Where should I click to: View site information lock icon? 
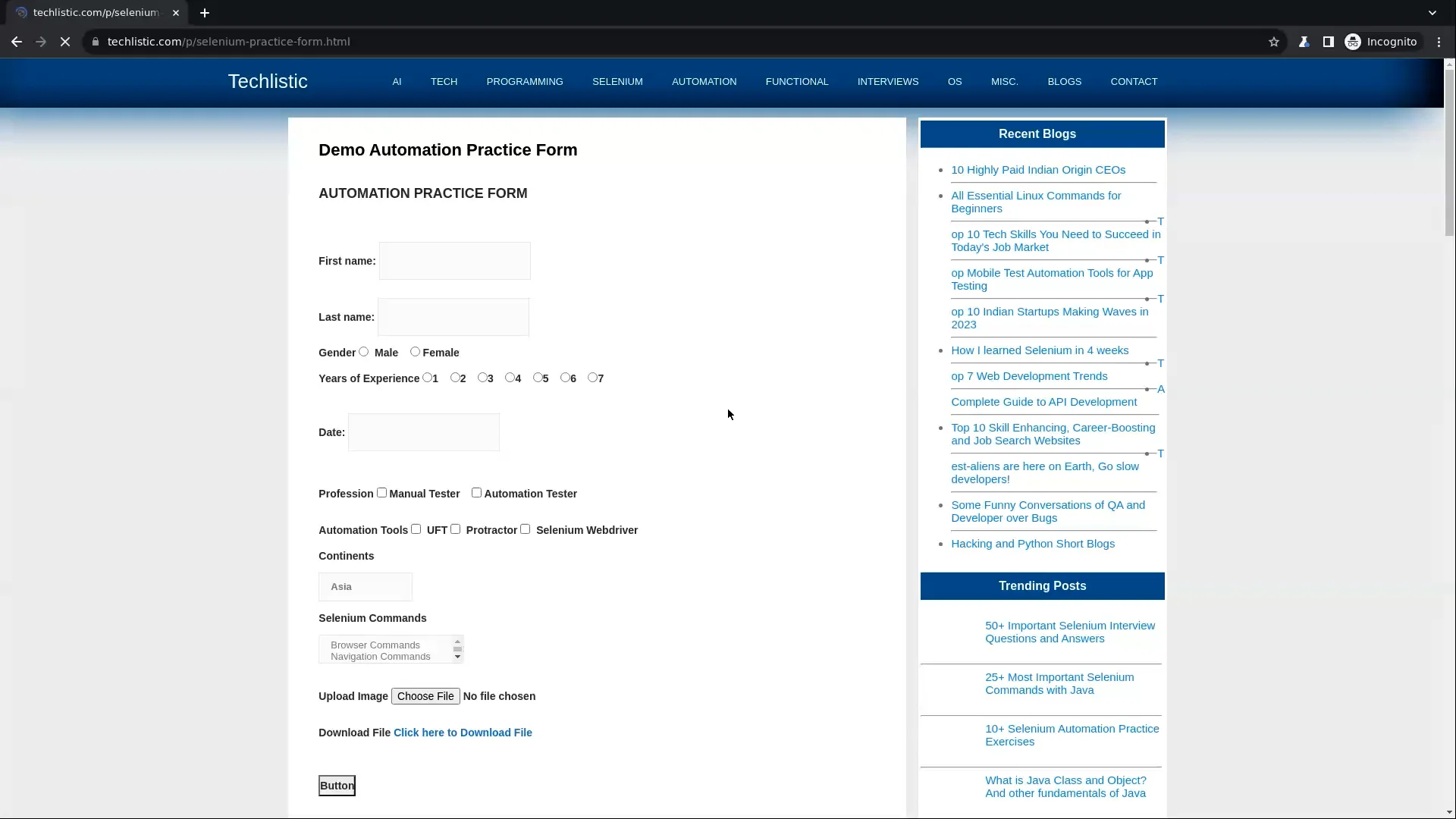pos(96,42)
